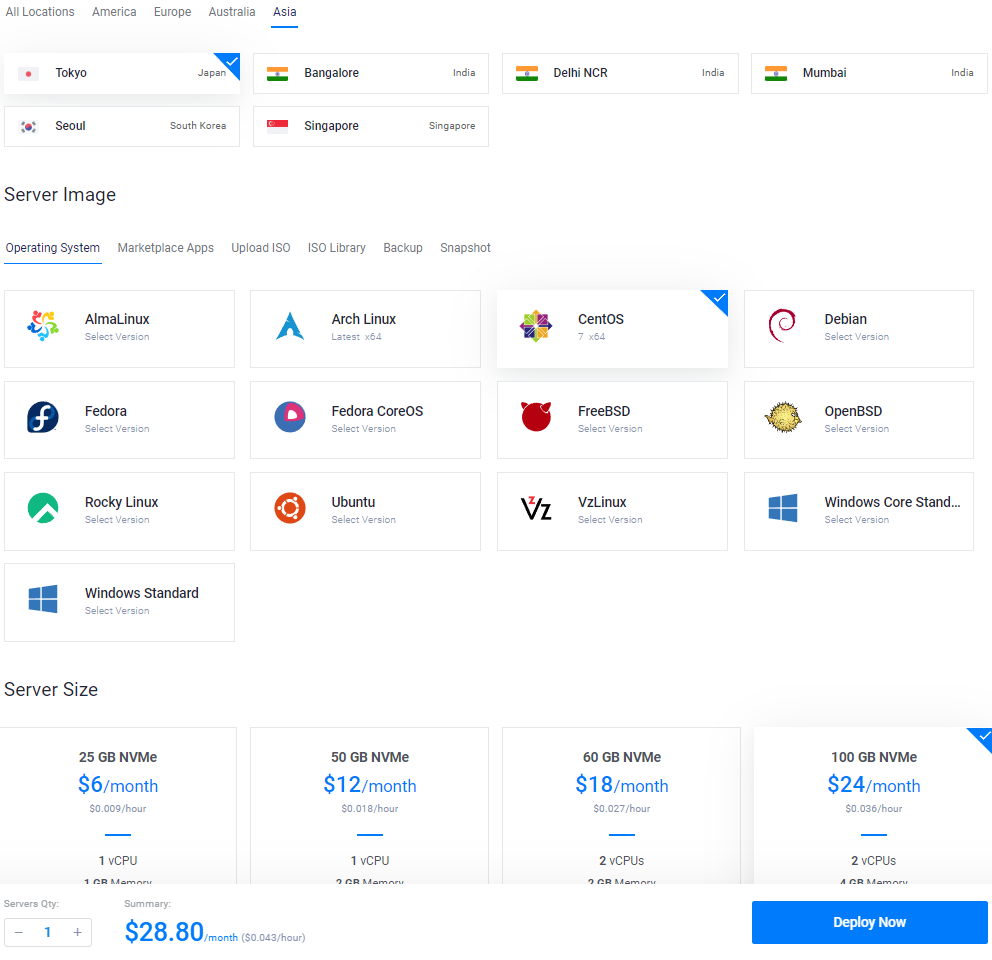Decrease servers quantity with minus button
The height and width of the screenshot is (960, 992).
point(19,933)
